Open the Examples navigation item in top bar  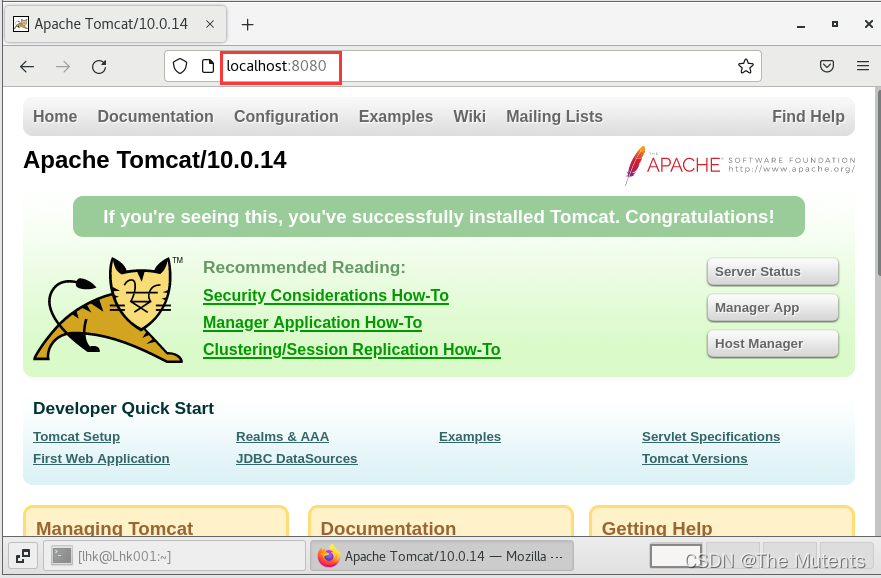pyautogui.click(x=396, y=116)
